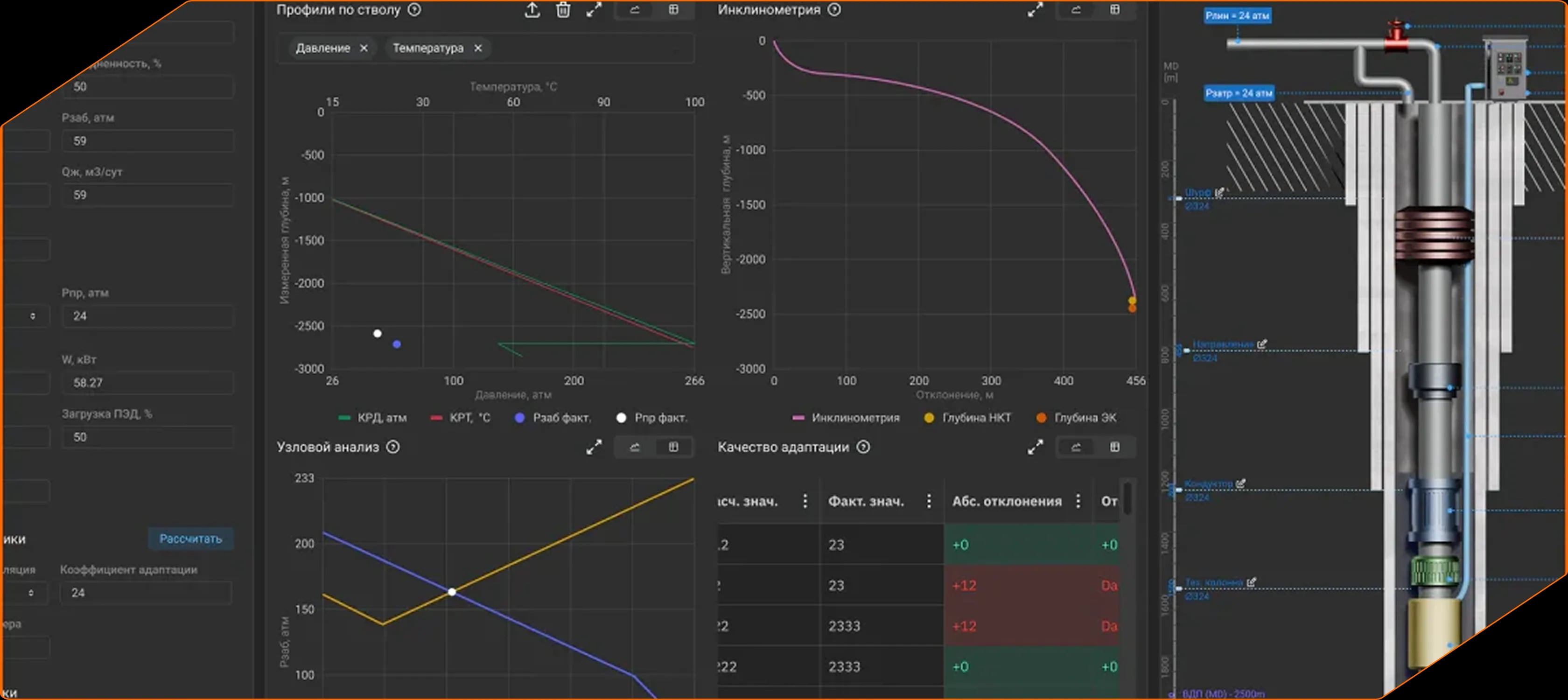The image size is (1568, 700).
Task: Click the 2333 cell with +12 deviation
Action: (882, 626)
